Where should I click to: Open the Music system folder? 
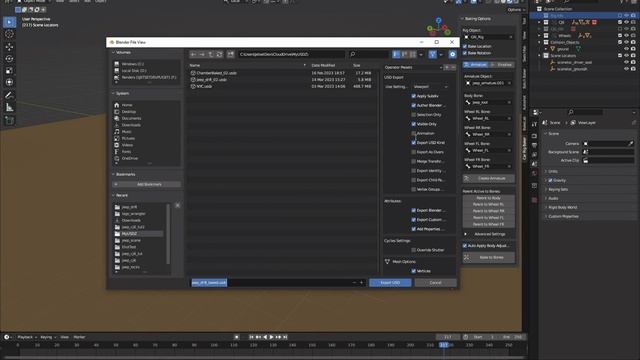click(127, 132)
